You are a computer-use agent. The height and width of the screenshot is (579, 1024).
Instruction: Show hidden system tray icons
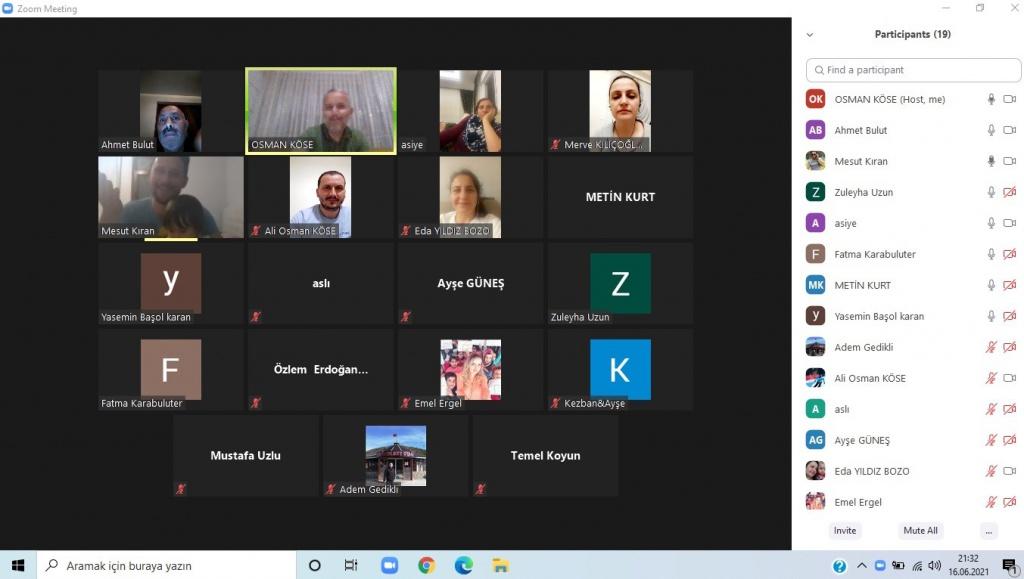pos(862,565)
